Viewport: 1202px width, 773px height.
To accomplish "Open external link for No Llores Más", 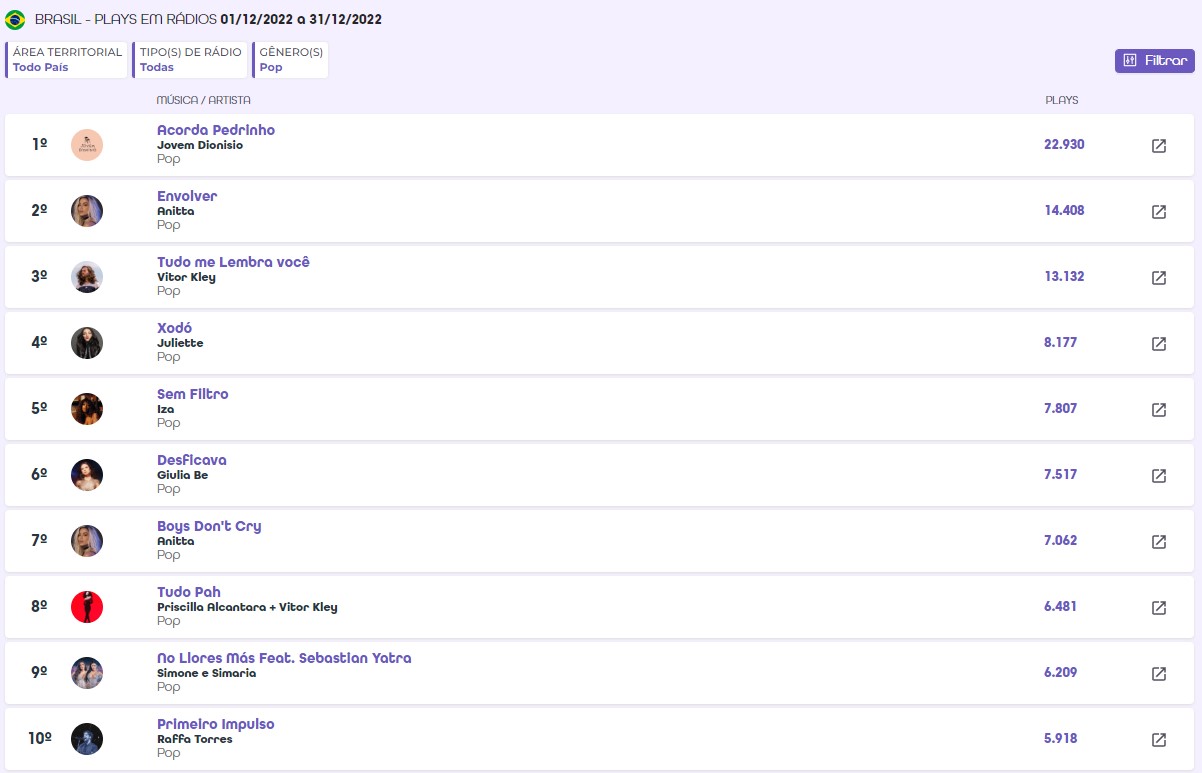I will point(1159,674).
